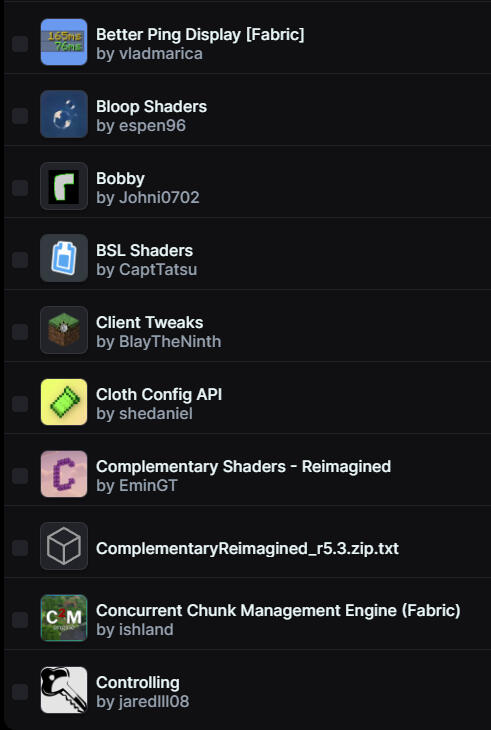Select the BSL Shaders checkbox
The image size is (491, 730).
point(20,260)
